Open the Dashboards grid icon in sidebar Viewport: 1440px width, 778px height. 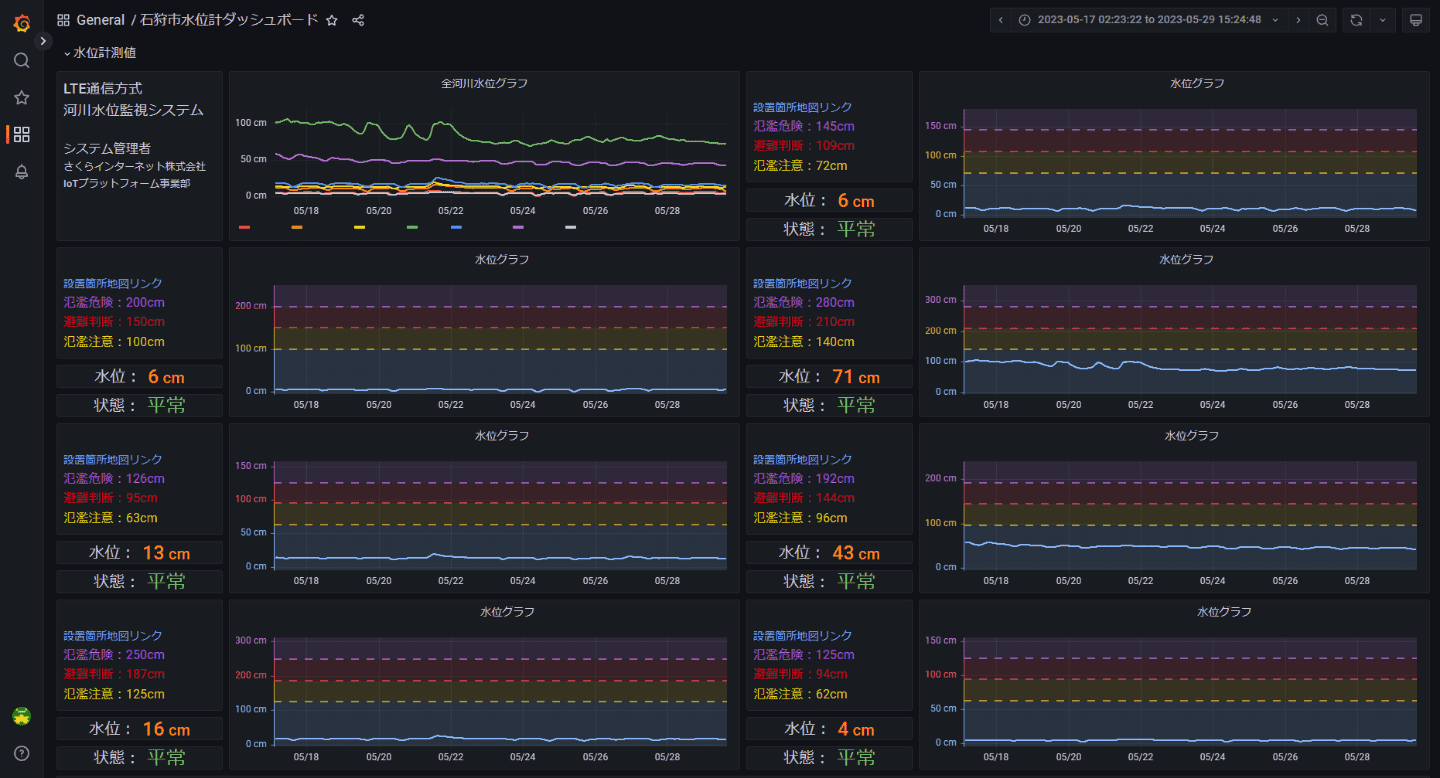point(21,134)
